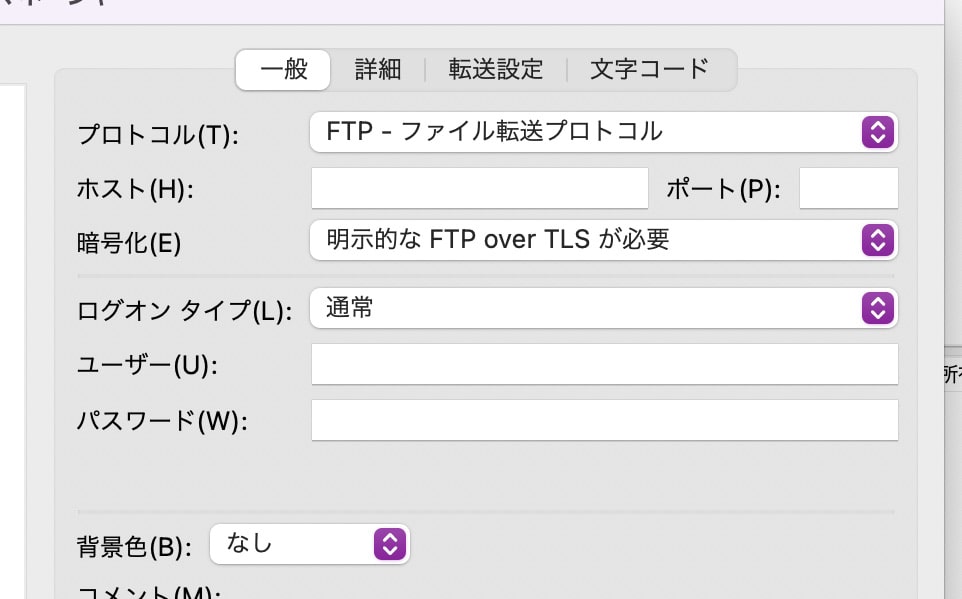The image size is (962, 599).
Task: Open the プロトコル protocol dropdown
Action: click(604, 132)
